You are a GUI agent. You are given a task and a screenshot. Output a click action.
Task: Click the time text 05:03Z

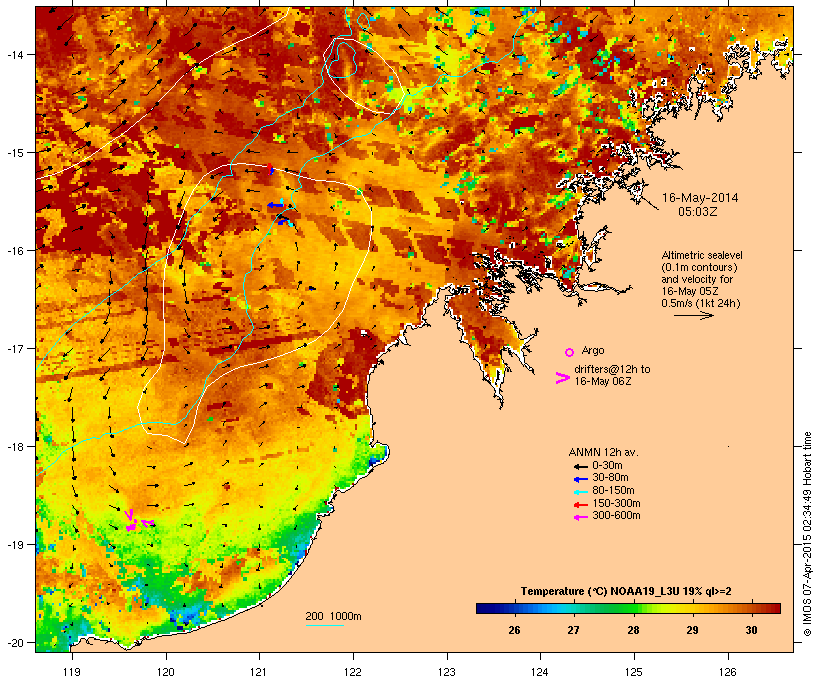coord(698,212)
